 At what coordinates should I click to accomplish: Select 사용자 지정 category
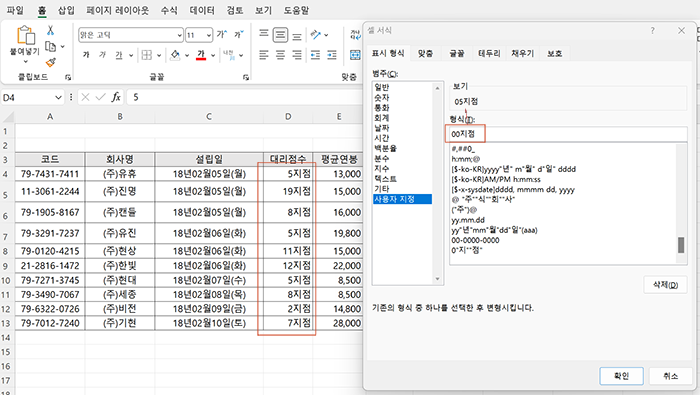(403, 199)
